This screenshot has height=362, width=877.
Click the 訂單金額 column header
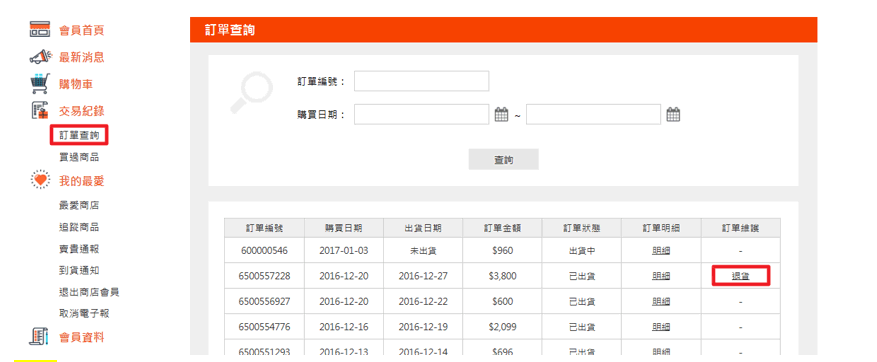pyautogui.click(x=502, y=228)
